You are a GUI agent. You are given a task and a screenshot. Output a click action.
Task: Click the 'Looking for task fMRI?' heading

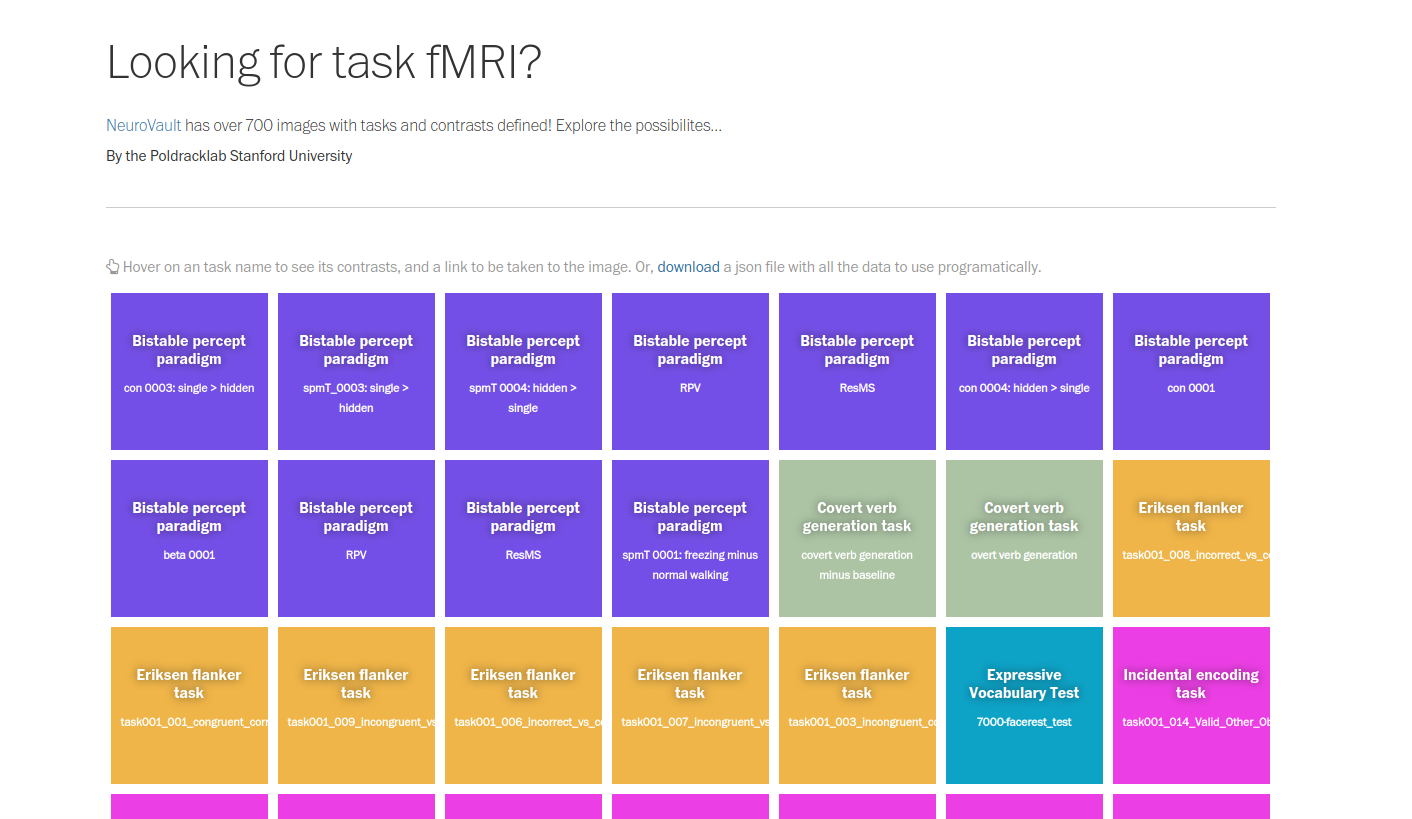pyautogui.click(x=324, y=63)
